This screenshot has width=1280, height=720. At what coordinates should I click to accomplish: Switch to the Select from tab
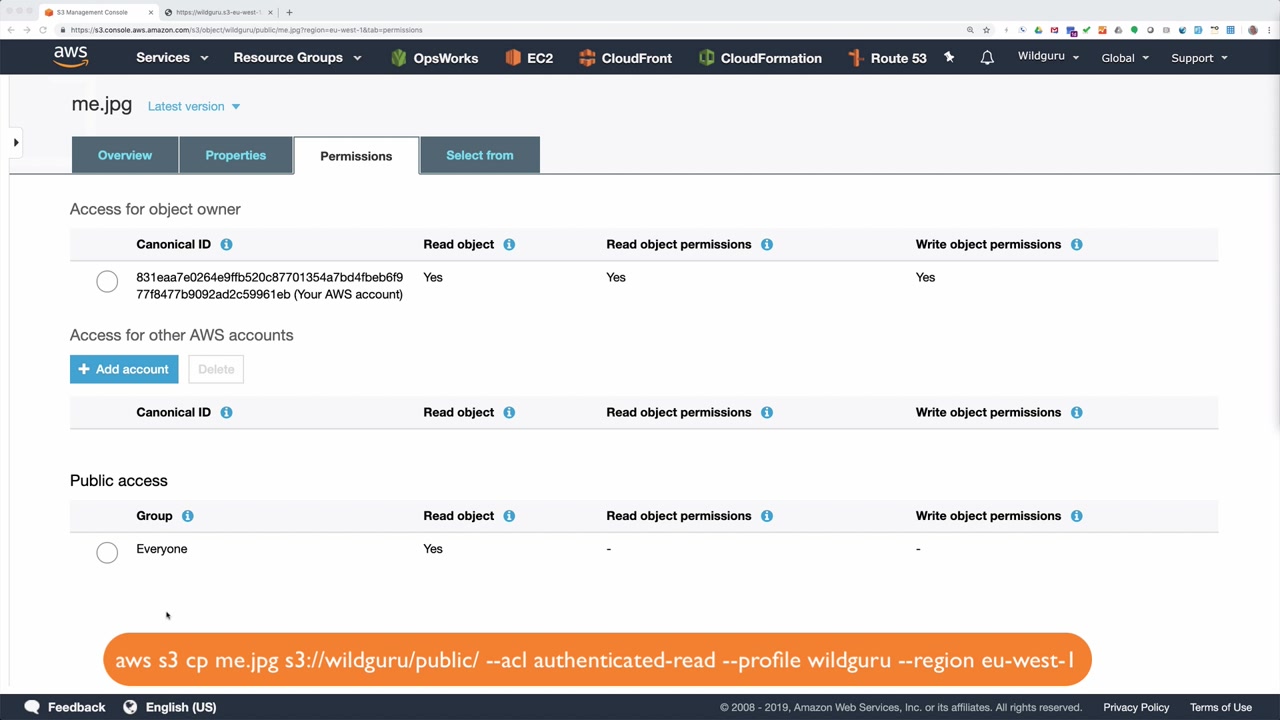tap(480, 155)
